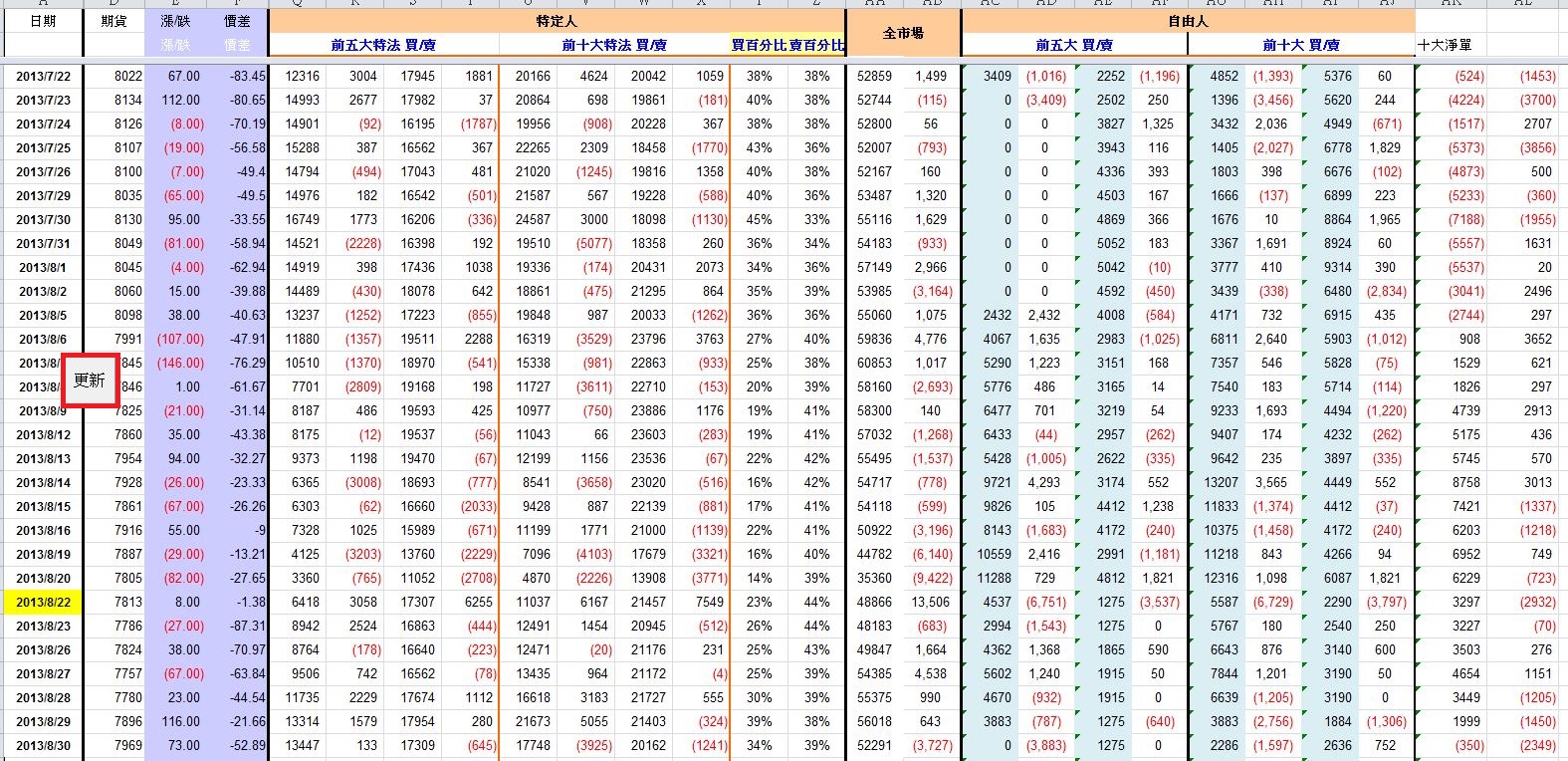The width and height of the screenshot is (1568, 761).
Task: Select the date cell 2013/8/2
Action: coord(43,291)
